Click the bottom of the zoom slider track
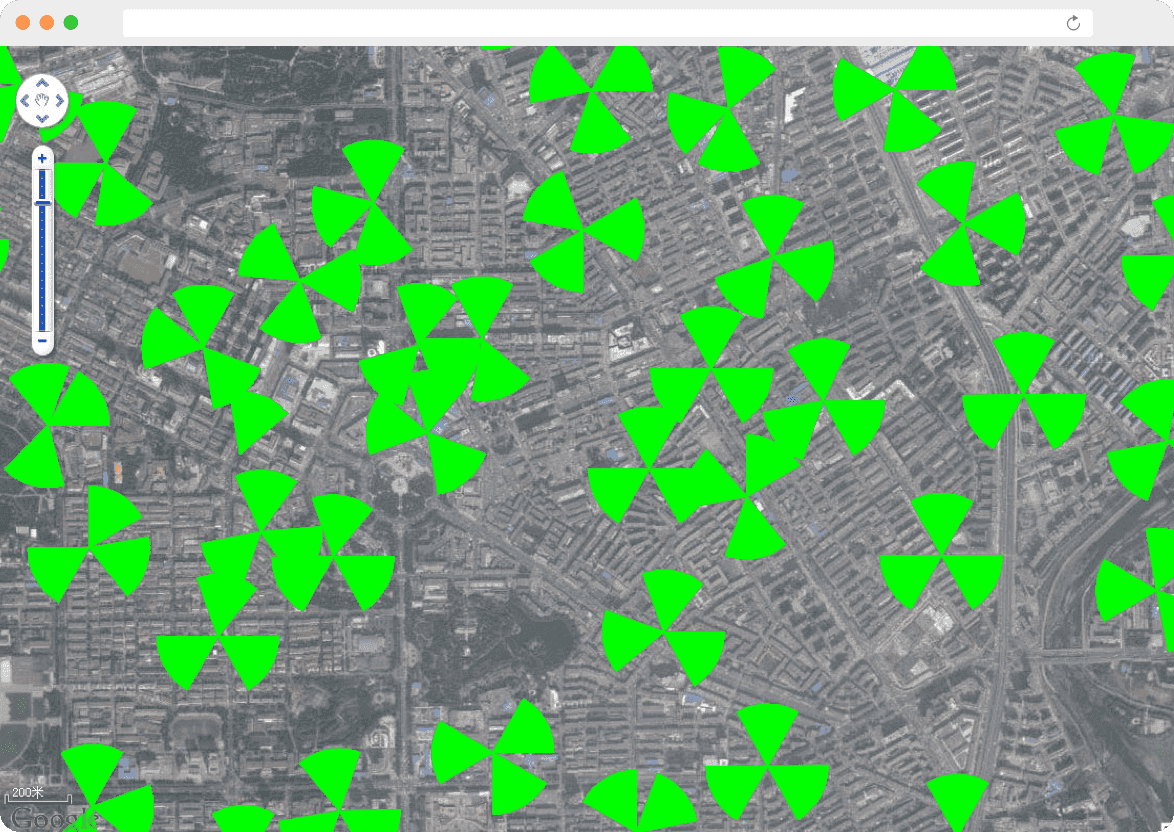Image resolution: width=1174 pixels, height=832 pixels. coord(42,327)
